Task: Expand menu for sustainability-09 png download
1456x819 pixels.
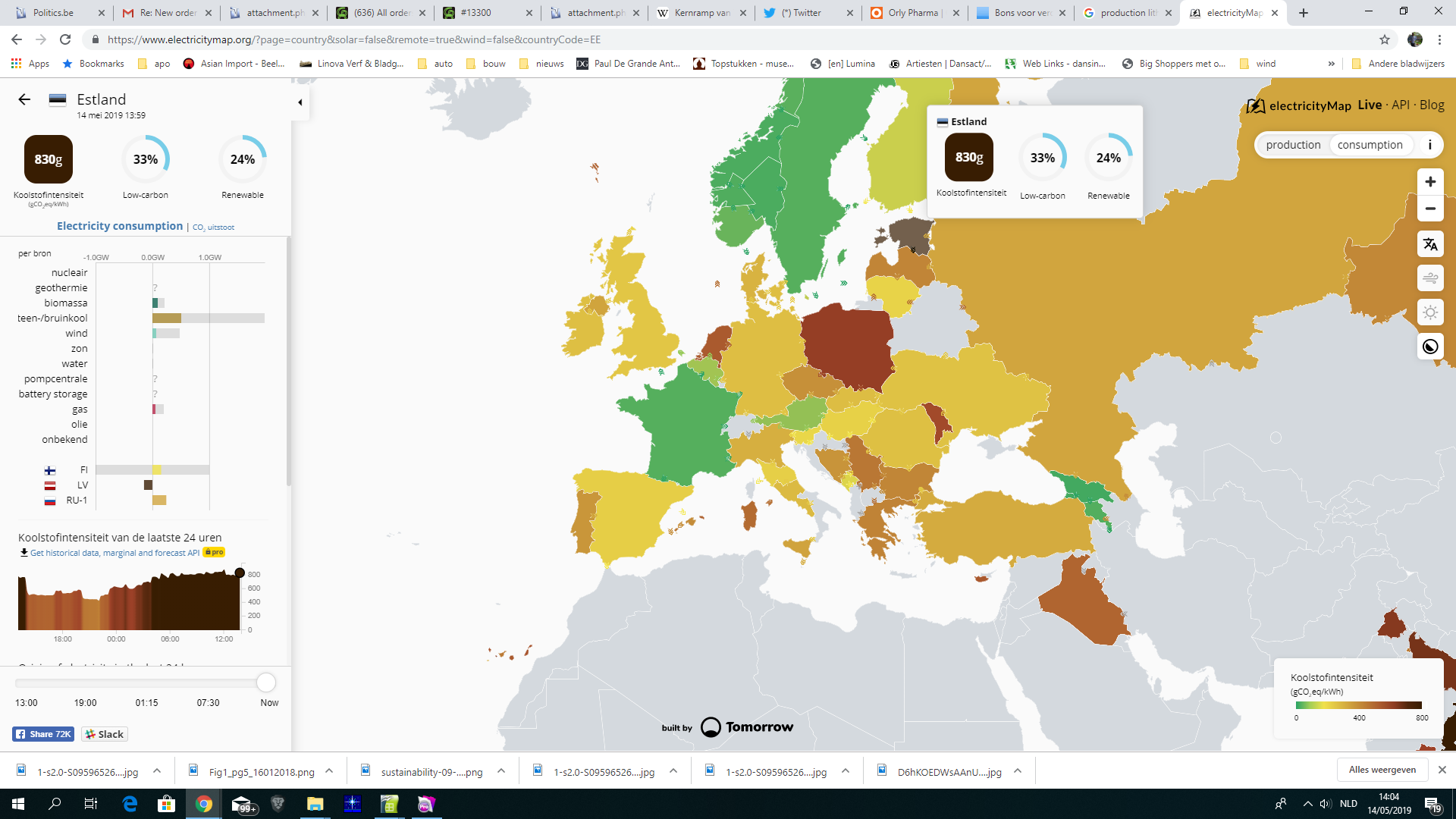Action: (501, 771)
